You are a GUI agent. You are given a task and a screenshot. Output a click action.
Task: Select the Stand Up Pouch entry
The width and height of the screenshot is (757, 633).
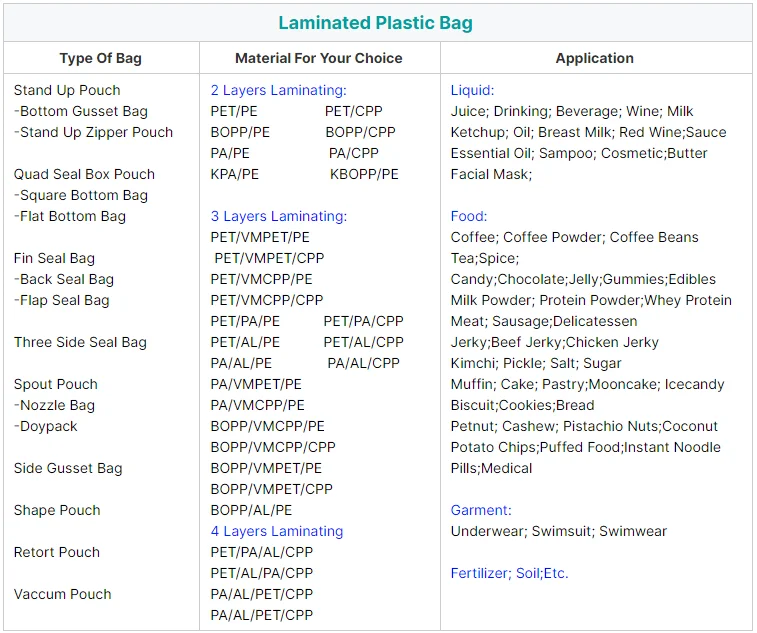tap(67, 90)
